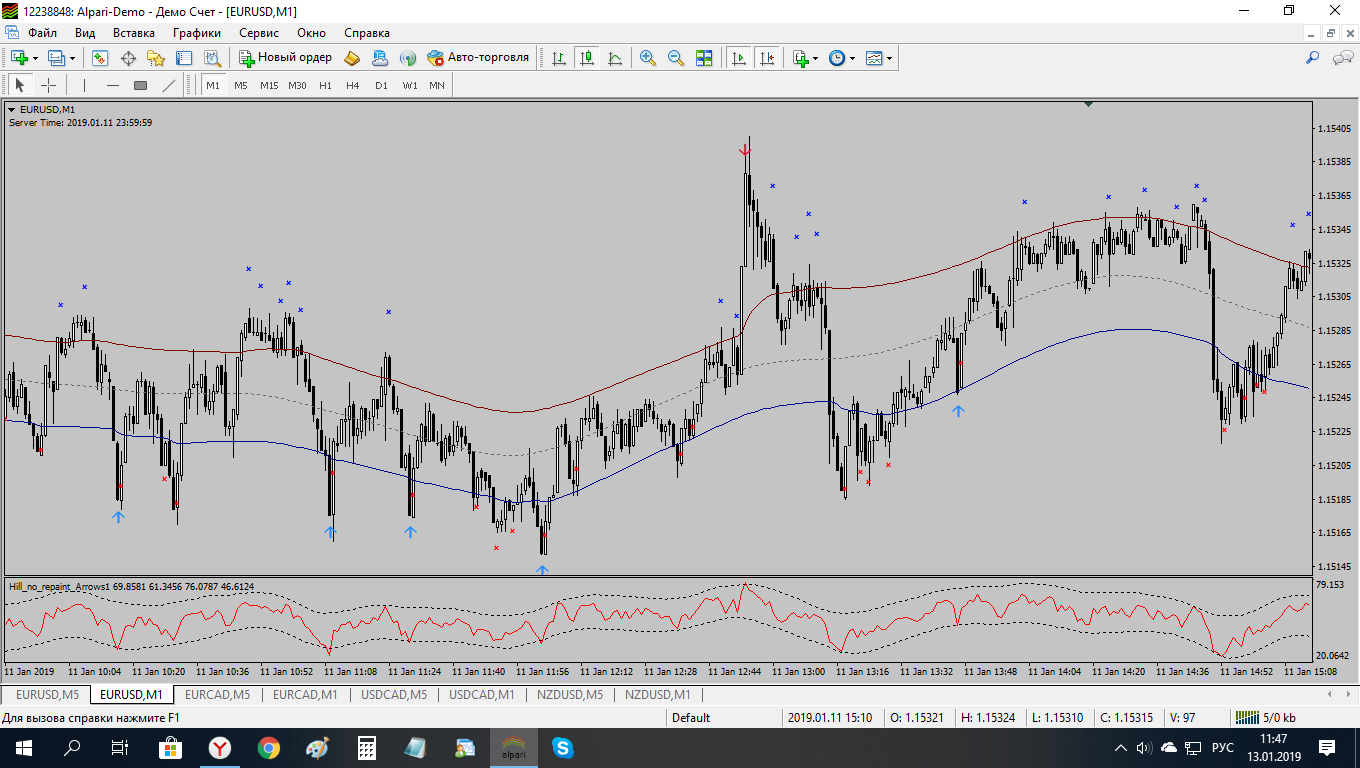Expand the Indicators dropdown arrow

pyautogui.click(x=816, y=58)
